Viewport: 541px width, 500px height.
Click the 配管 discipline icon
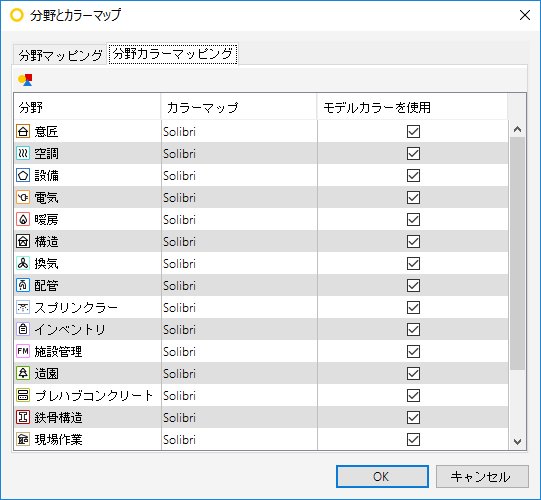click(23, 285)
